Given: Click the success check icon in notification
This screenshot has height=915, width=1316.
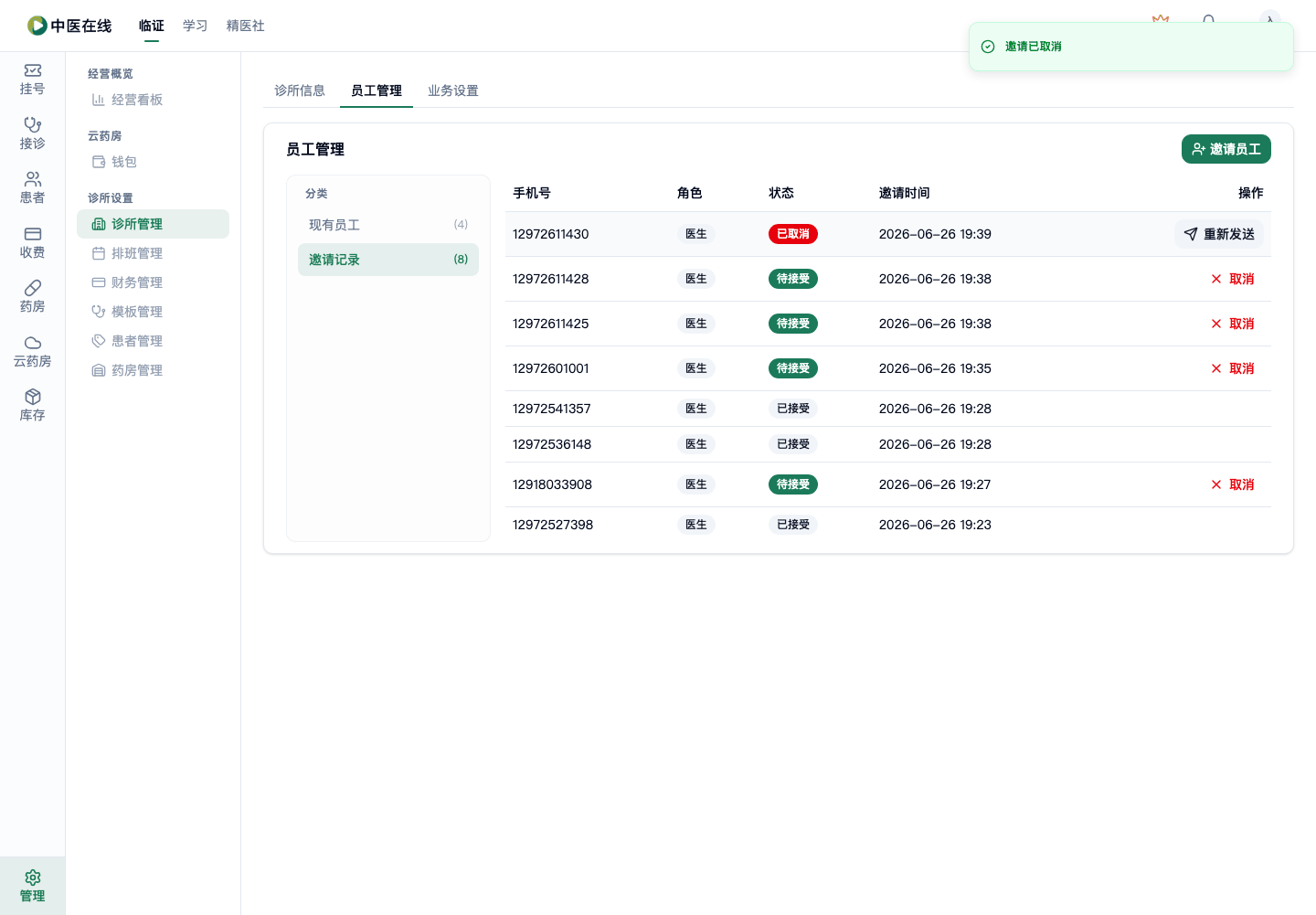Looking at the screenshot, I should [x=988, y=47].
